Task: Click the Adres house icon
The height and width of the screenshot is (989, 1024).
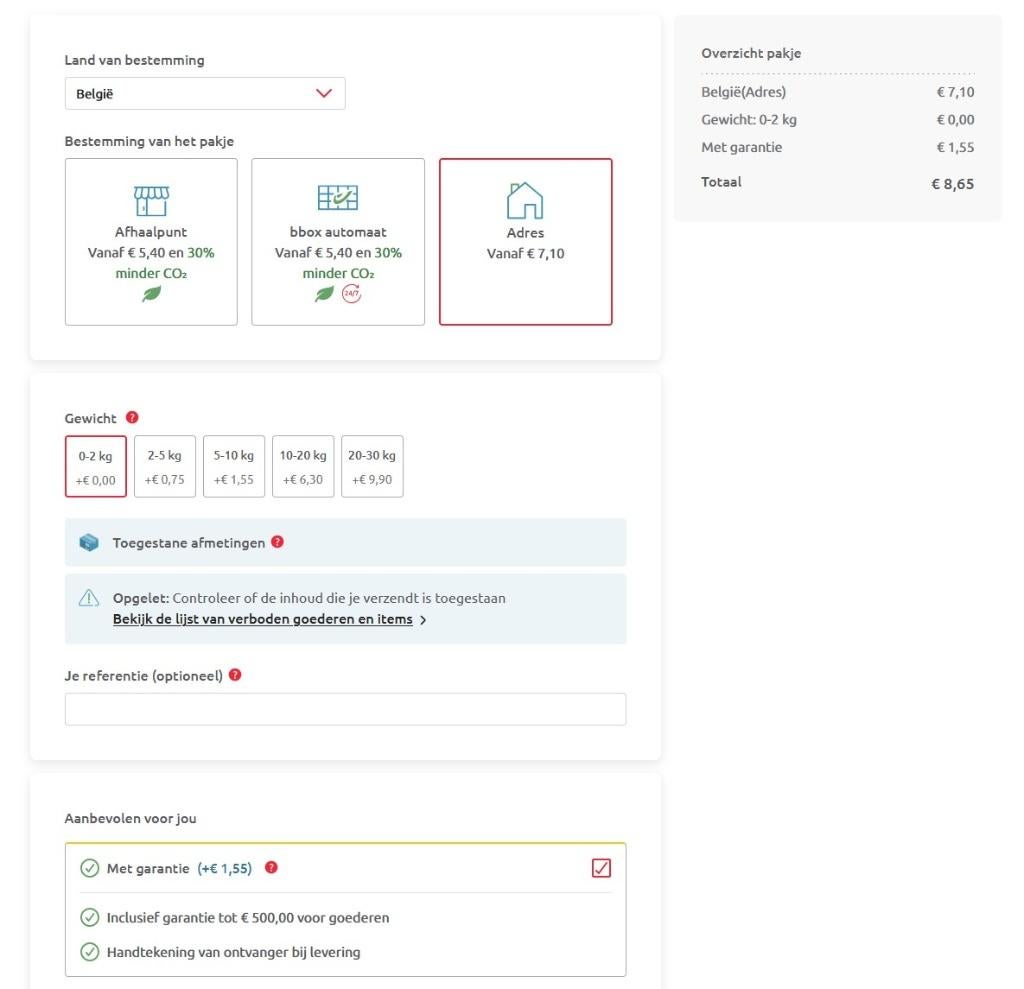Action: [525, 200]
